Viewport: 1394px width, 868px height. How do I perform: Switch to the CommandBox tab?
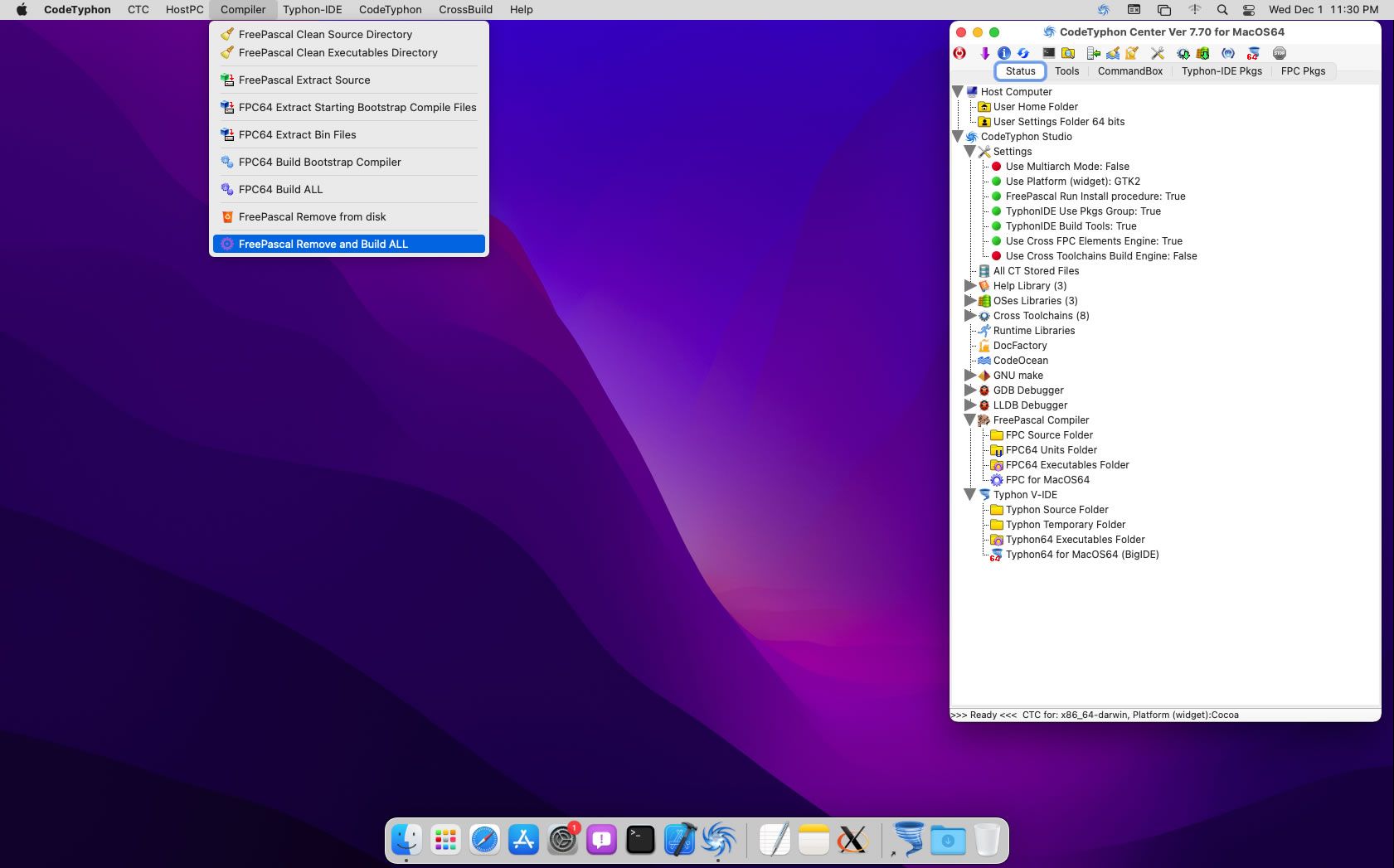(1130, 71)
